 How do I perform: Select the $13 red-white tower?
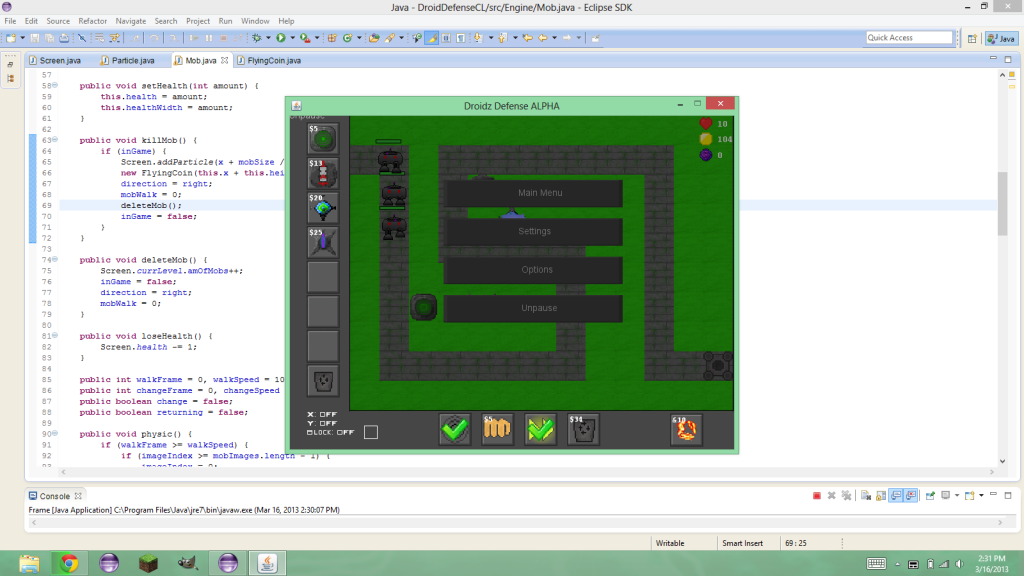click(x=323, y=172)
